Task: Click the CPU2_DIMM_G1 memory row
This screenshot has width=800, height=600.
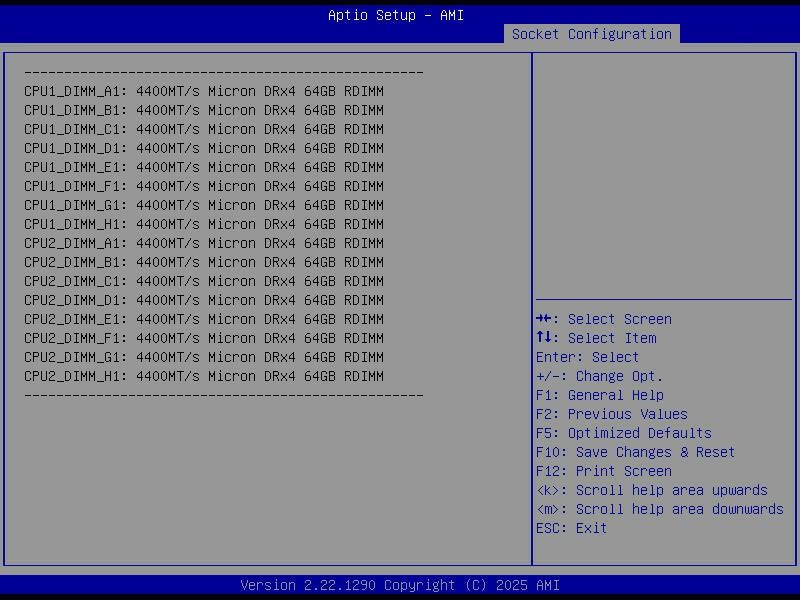Action: (204, 357)
